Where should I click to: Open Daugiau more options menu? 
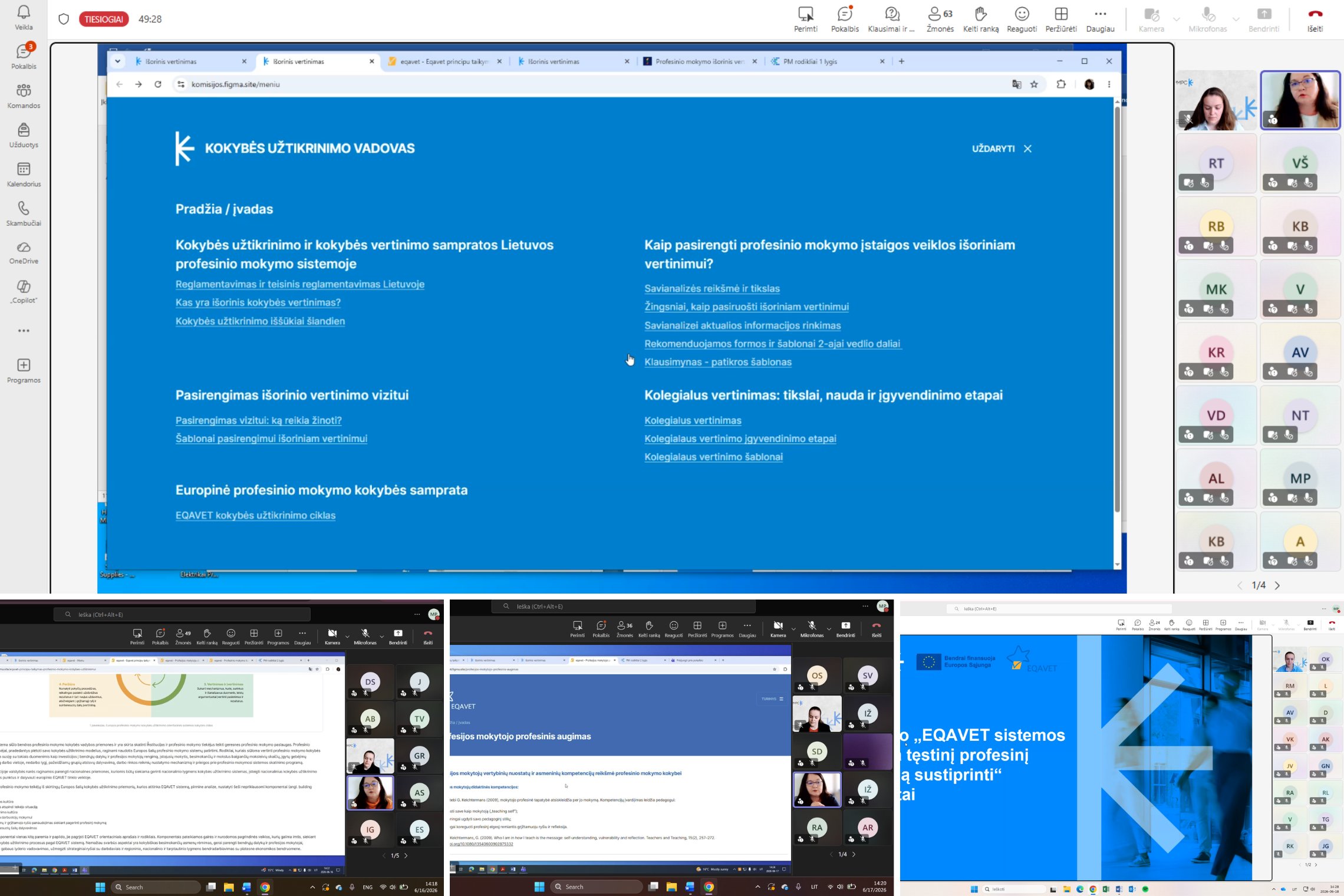[x=1100, y=19]
